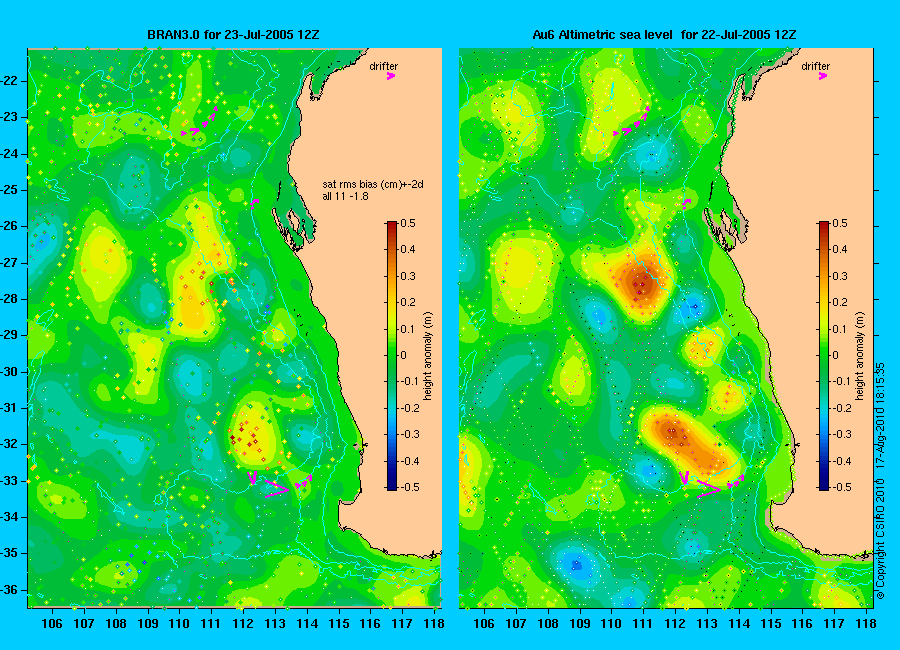This screenshot has height=650, width=900.
Task: Click the -22 latitude axis label
Action: pos(11,81)
